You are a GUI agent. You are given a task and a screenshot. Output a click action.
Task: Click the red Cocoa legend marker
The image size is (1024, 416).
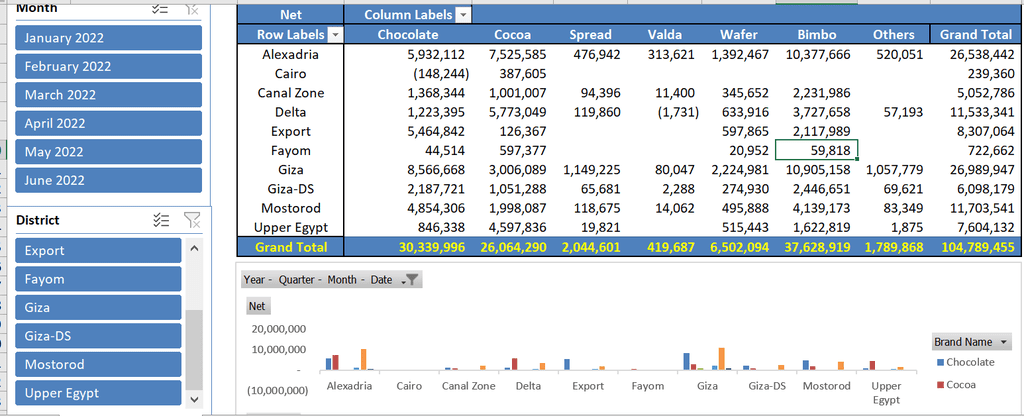pyautogui.click(x=939, y=385)
